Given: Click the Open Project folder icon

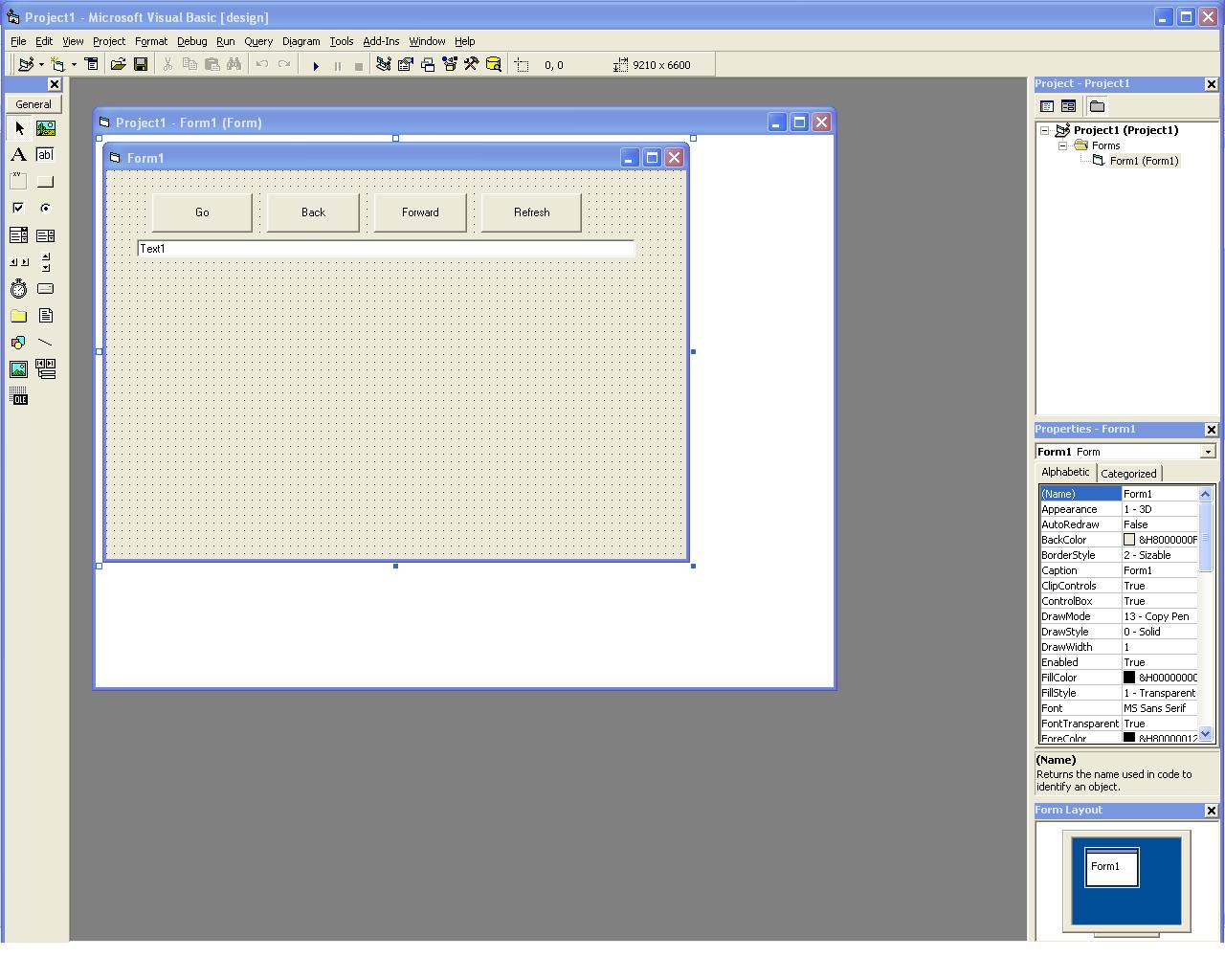Looking at the screenshot, I should point(118,65).
